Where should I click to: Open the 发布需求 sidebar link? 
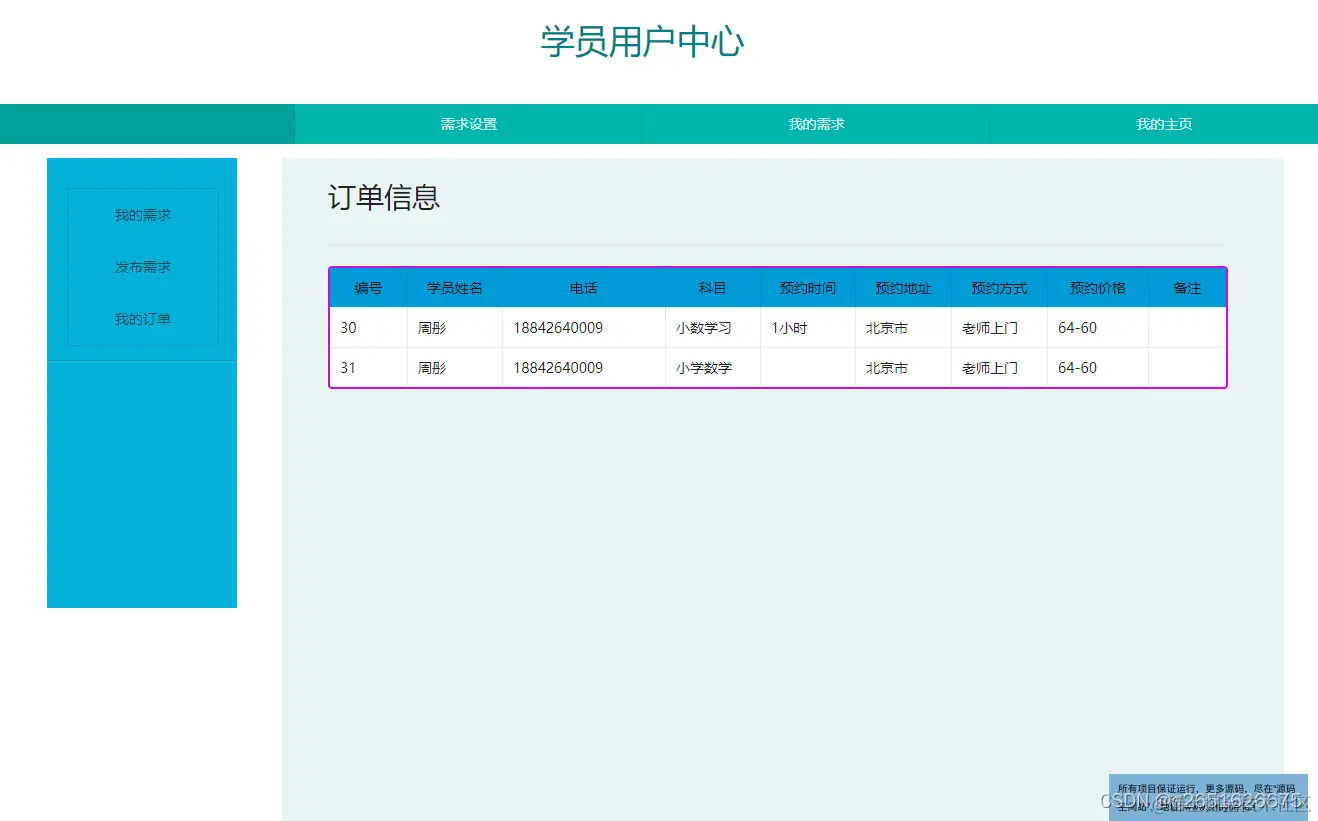(x=142, y=266)
